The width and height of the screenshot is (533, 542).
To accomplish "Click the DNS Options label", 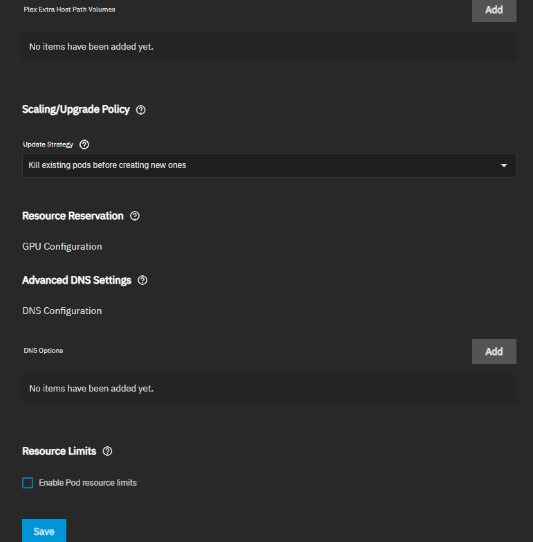I will (x=43, y=351).
